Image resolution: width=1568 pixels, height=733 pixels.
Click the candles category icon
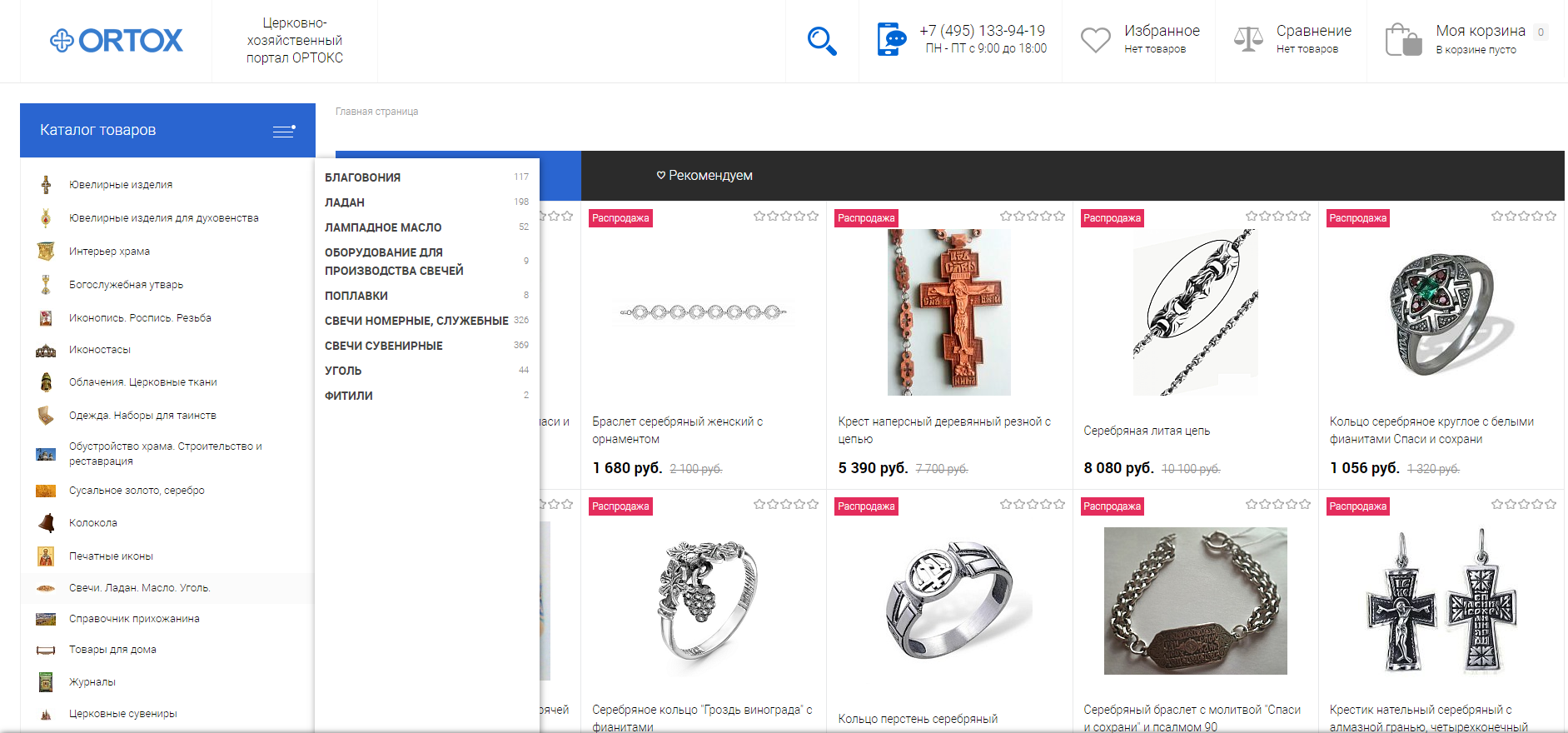46,588
